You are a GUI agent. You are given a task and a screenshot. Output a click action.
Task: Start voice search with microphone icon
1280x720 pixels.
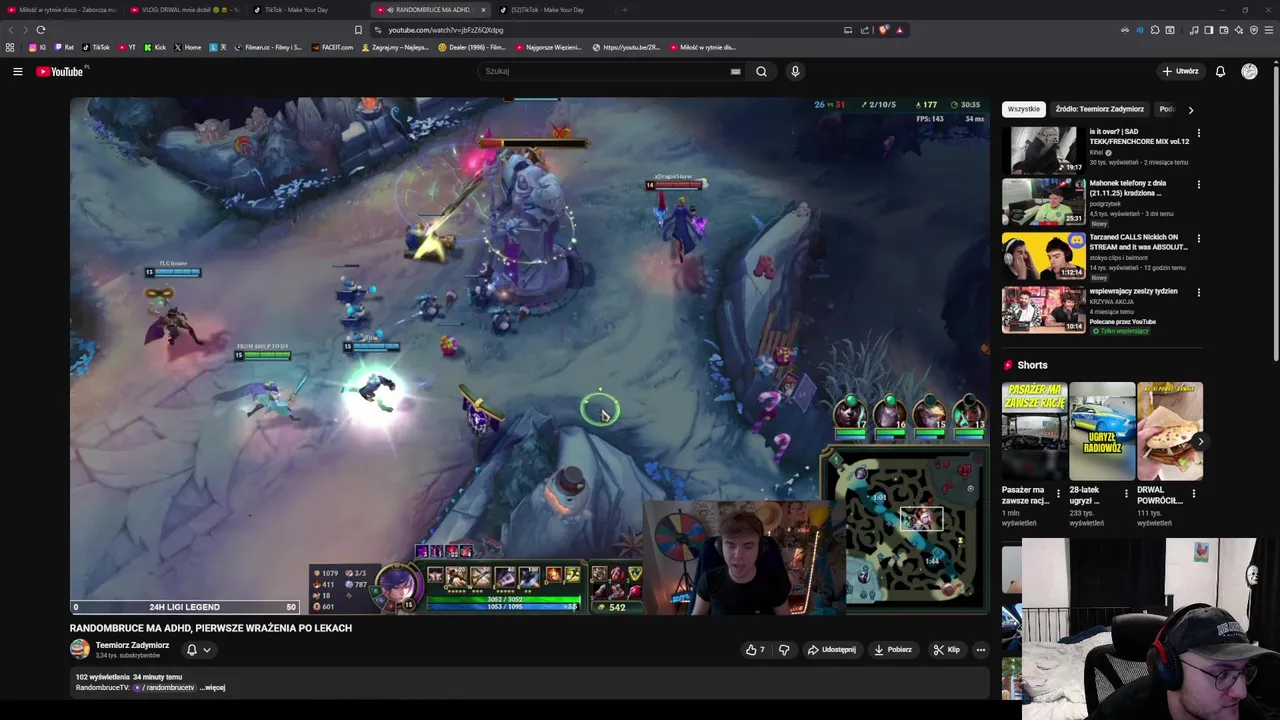pos(795,71)
